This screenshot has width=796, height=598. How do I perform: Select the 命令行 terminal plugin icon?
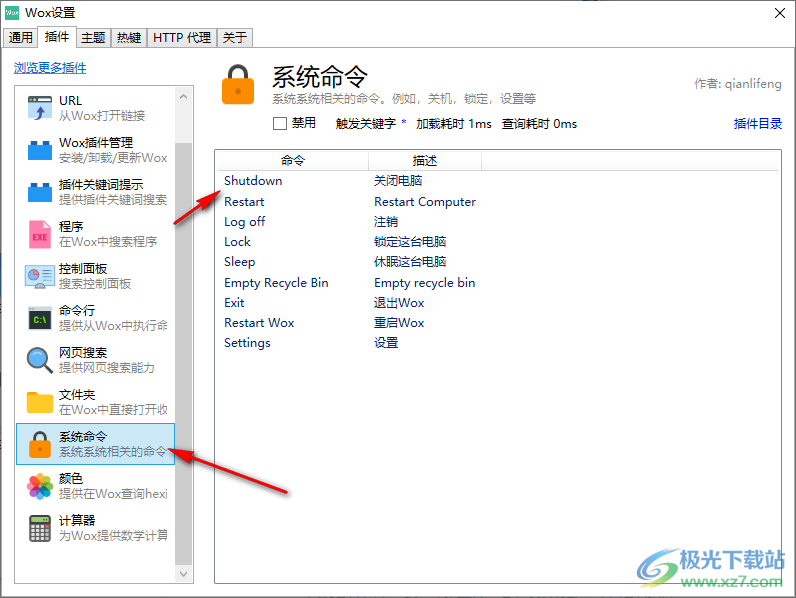coord(40,318)
